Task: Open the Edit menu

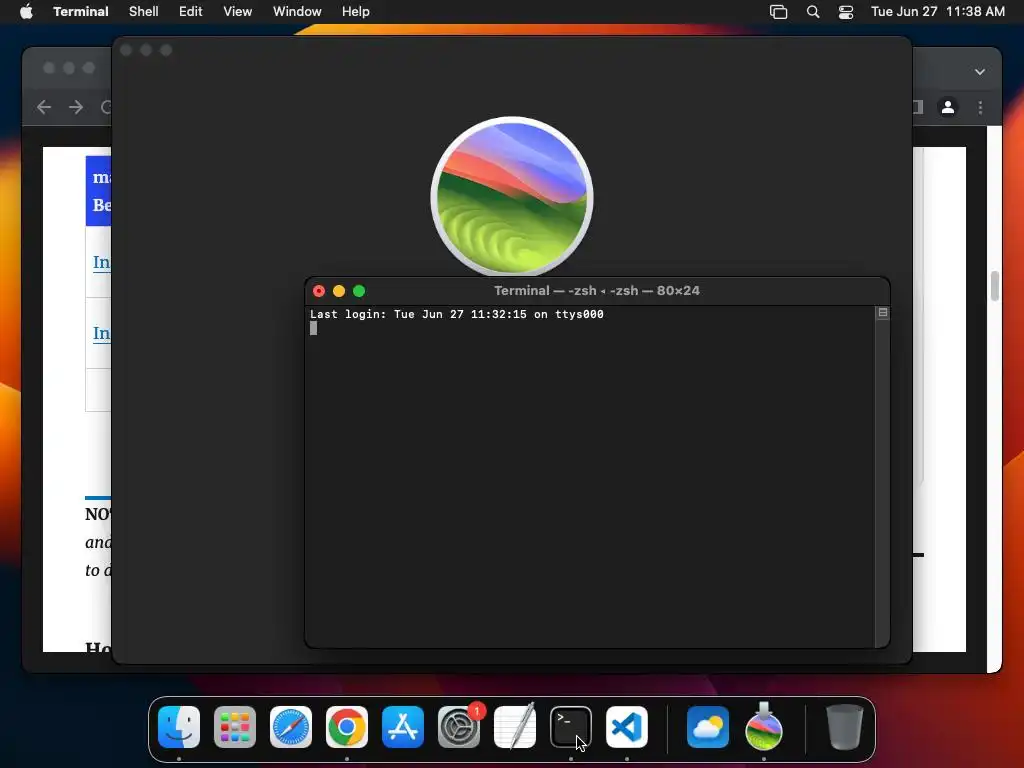Action: 191,12
